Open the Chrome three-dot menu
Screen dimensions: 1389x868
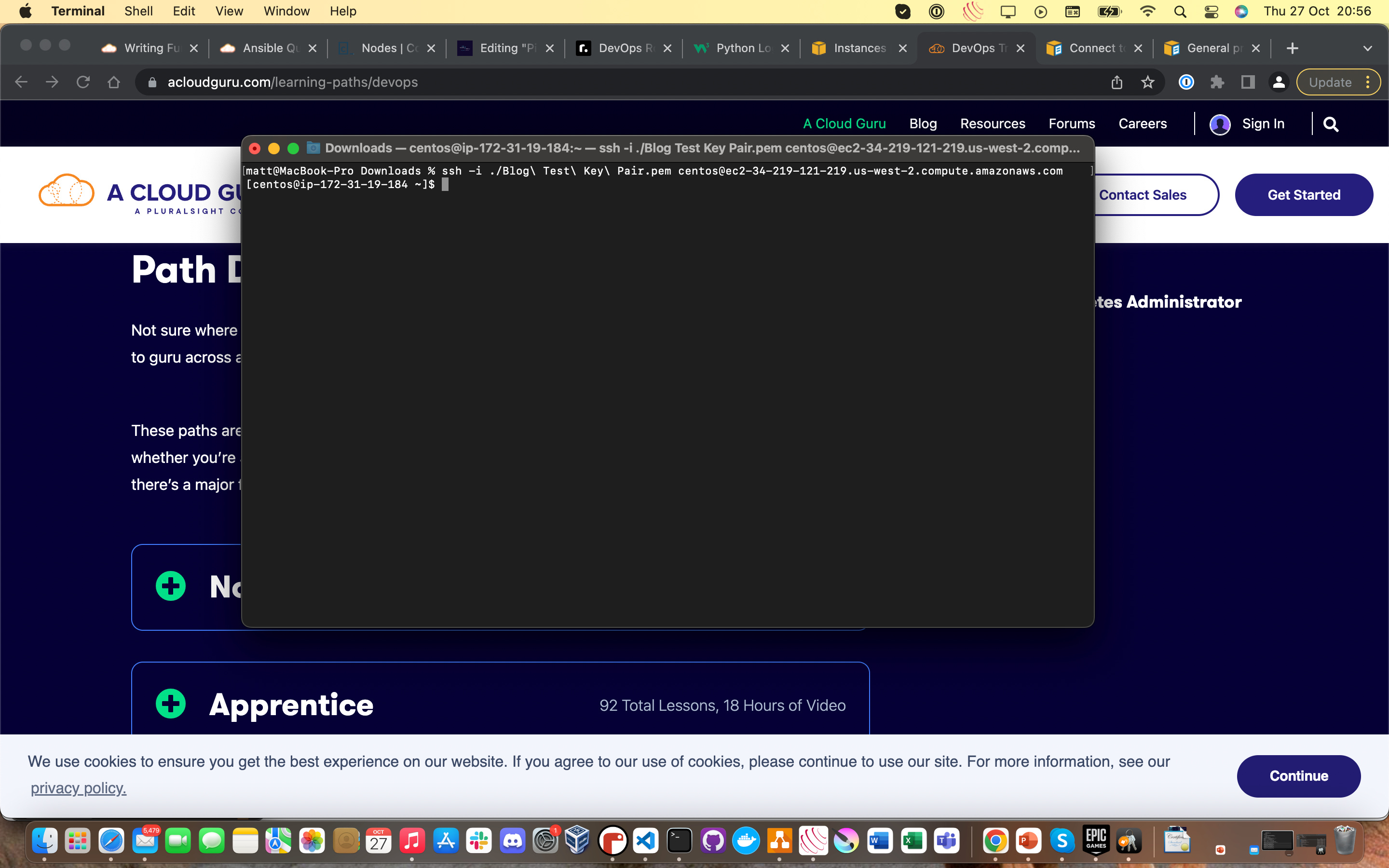1368,82
